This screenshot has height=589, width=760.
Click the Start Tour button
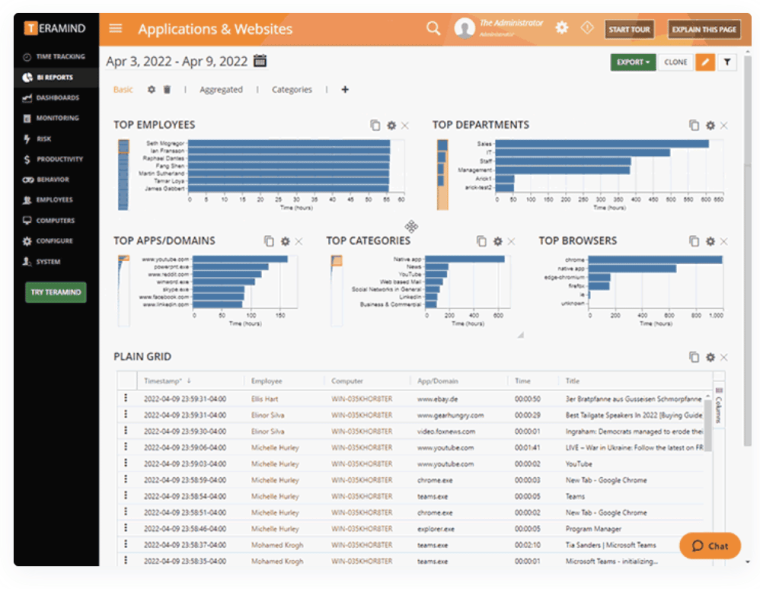point(629,29)
